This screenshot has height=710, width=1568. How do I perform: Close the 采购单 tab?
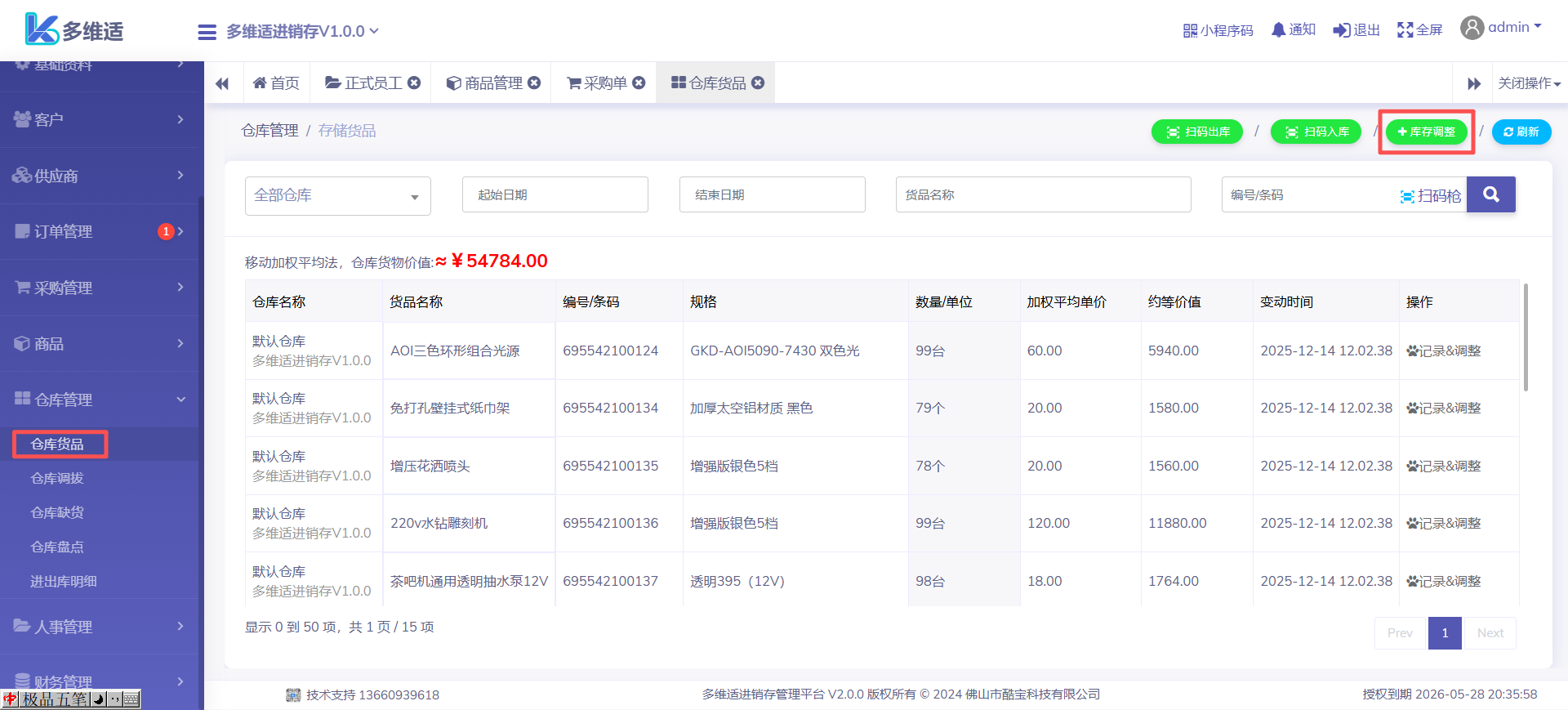click(639, 83)
